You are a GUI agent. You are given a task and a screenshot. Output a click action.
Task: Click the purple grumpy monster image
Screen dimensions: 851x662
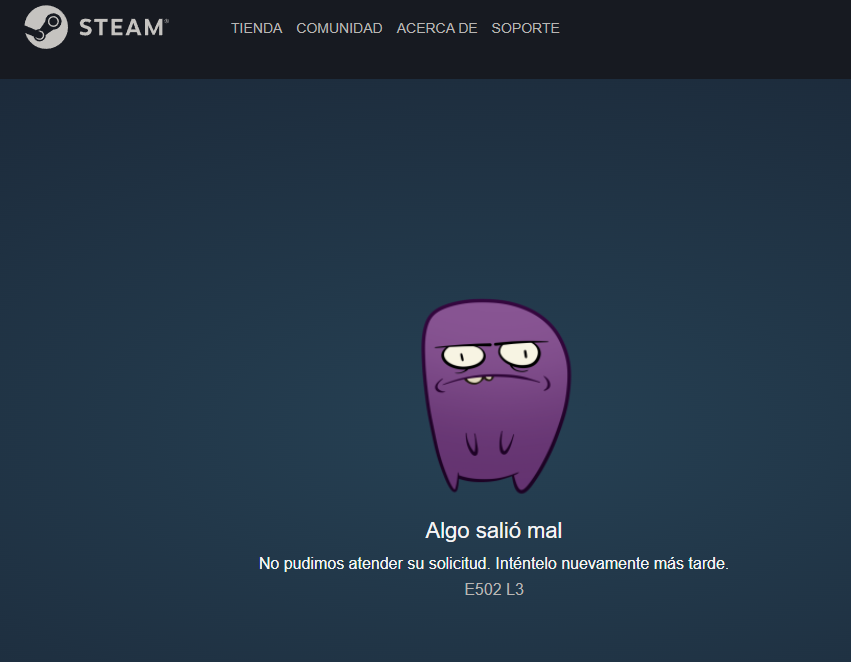[x=496, y=396]
